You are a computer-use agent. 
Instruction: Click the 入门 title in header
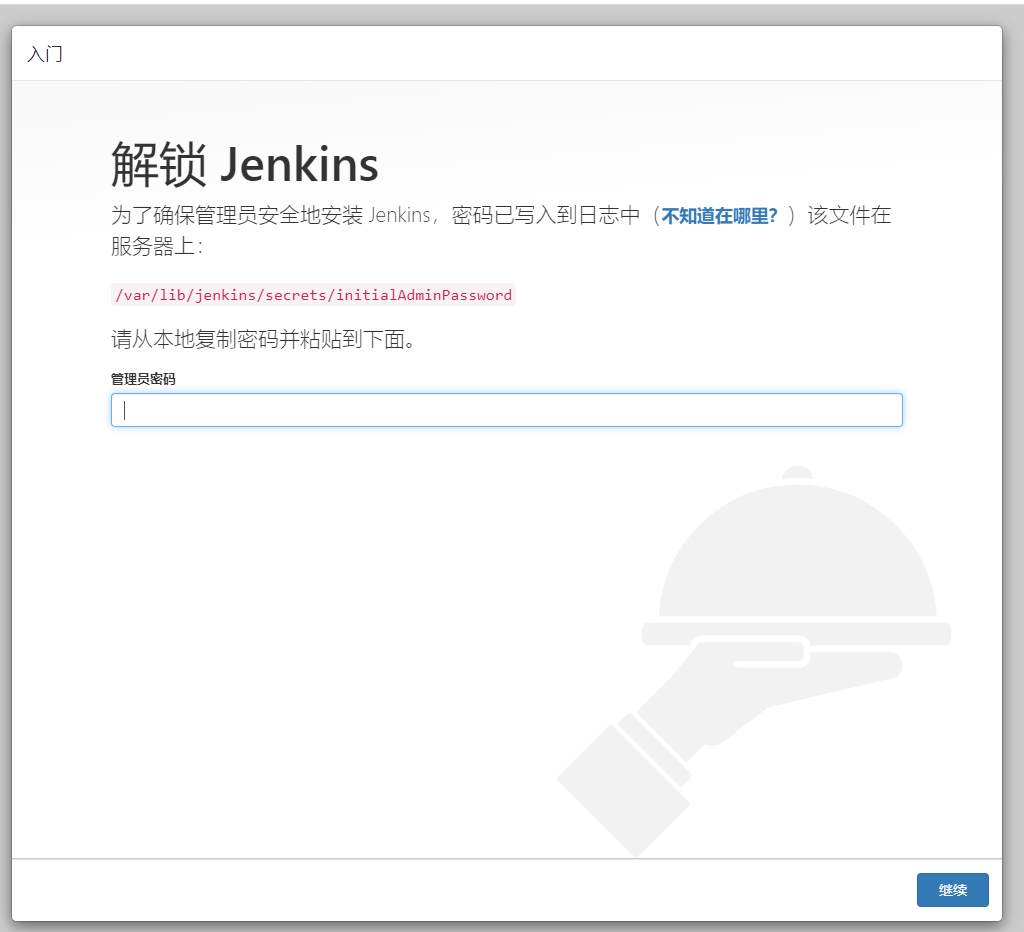click(44, 54)
